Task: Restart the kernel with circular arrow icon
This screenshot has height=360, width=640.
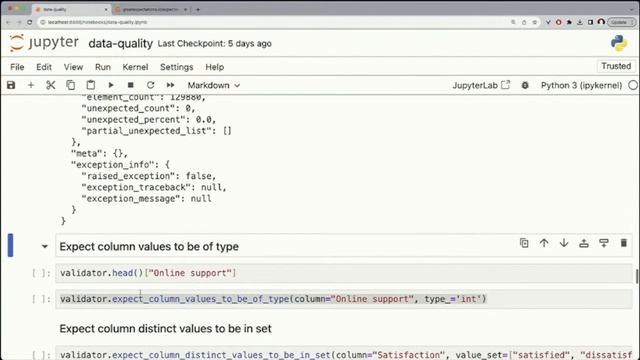Action: 151,85
